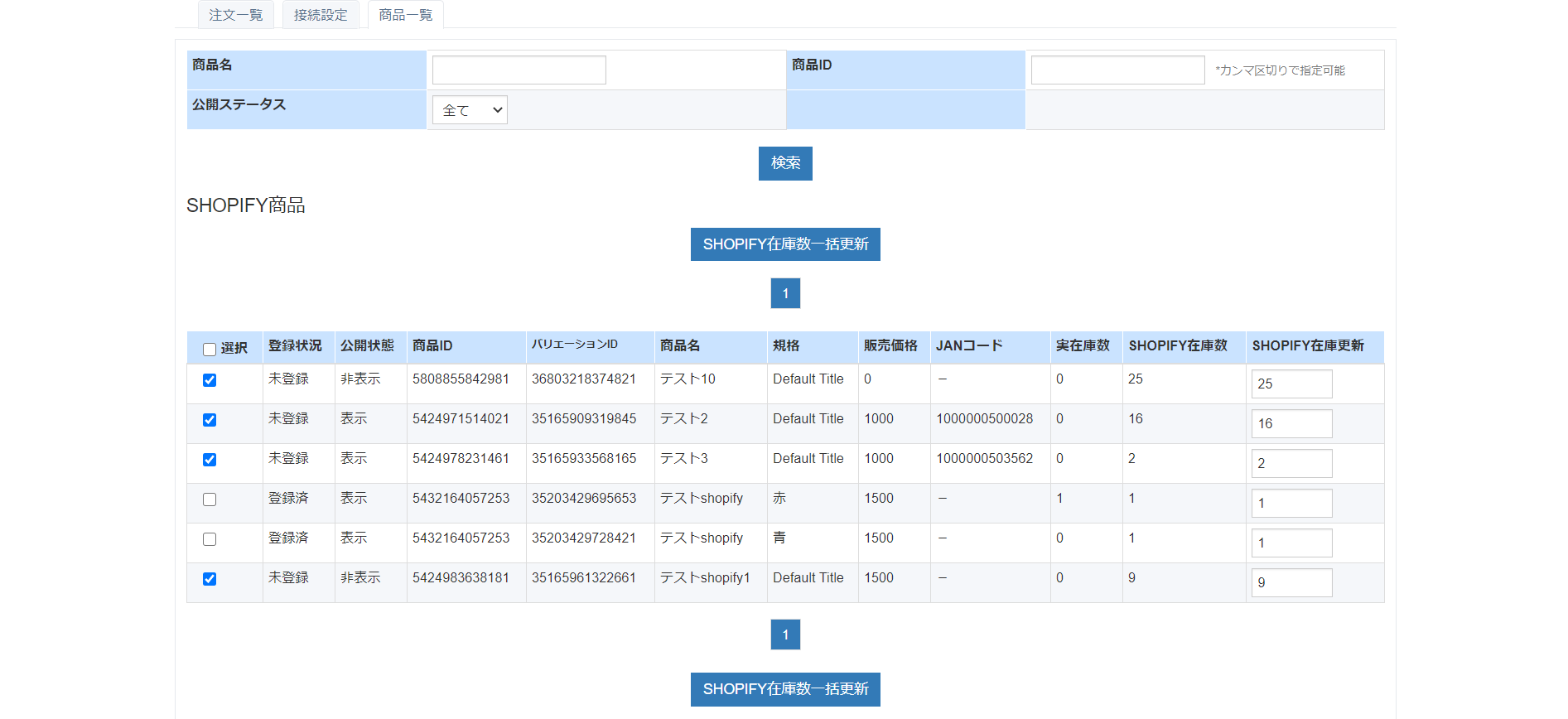The height and width of the screenshot is (719, 1568).
Task: Click the product name テスト10
Action: [x=688, y=379]
